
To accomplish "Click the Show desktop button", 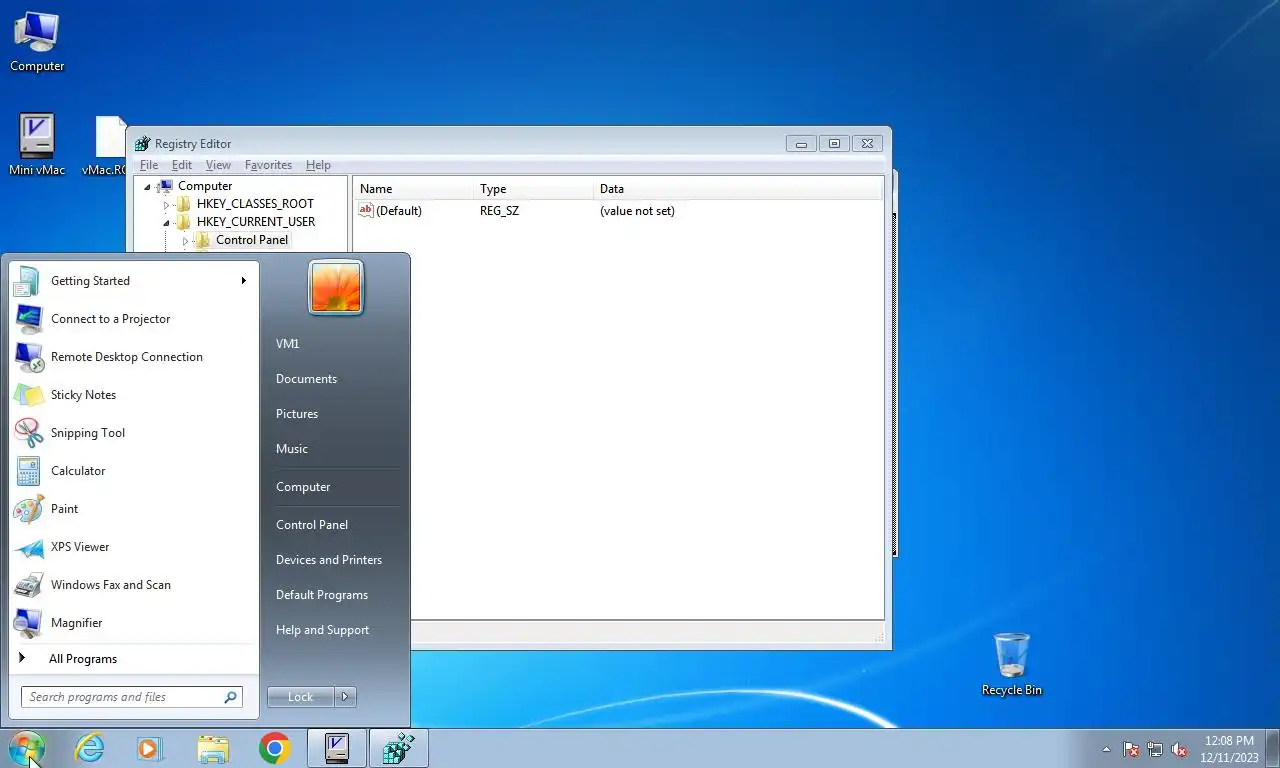I will point(1272,749).
